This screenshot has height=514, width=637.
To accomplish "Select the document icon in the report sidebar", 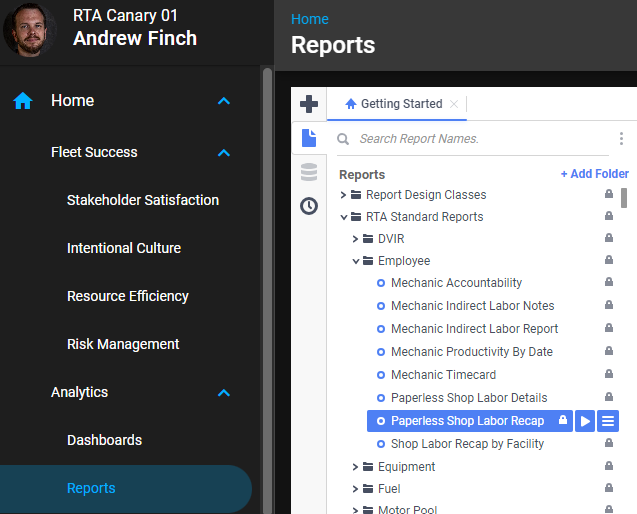I will [x=309, y=138].
